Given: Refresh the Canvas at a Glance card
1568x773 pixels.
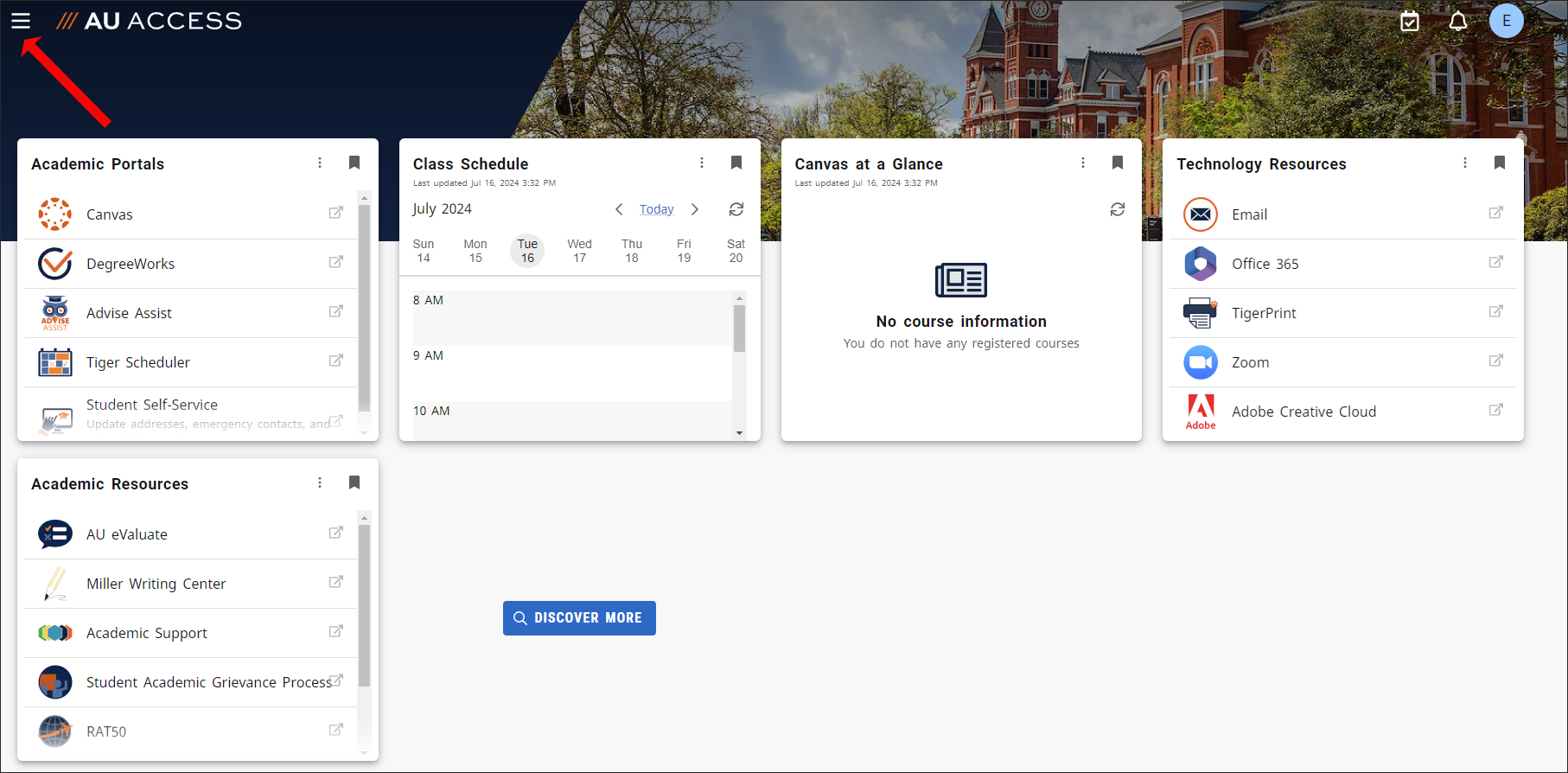Looking at the screenshot, I should click(x=1118, y=209).
